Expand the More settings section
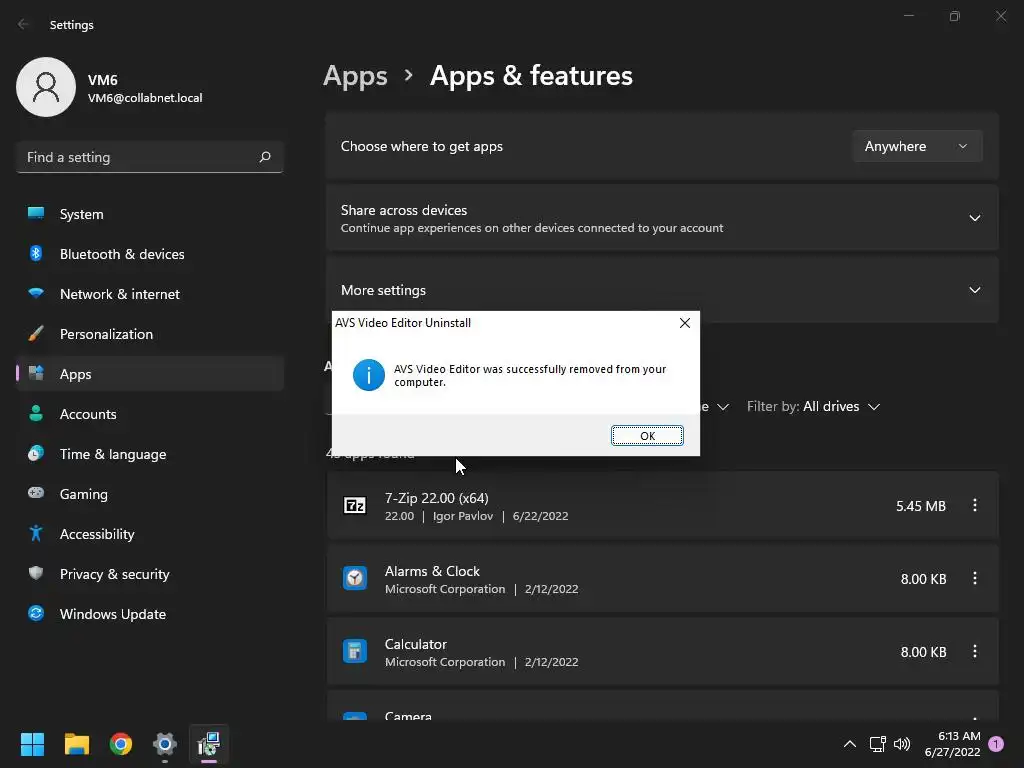This screenshot has height=768, width=1024. tap(974, 290)
